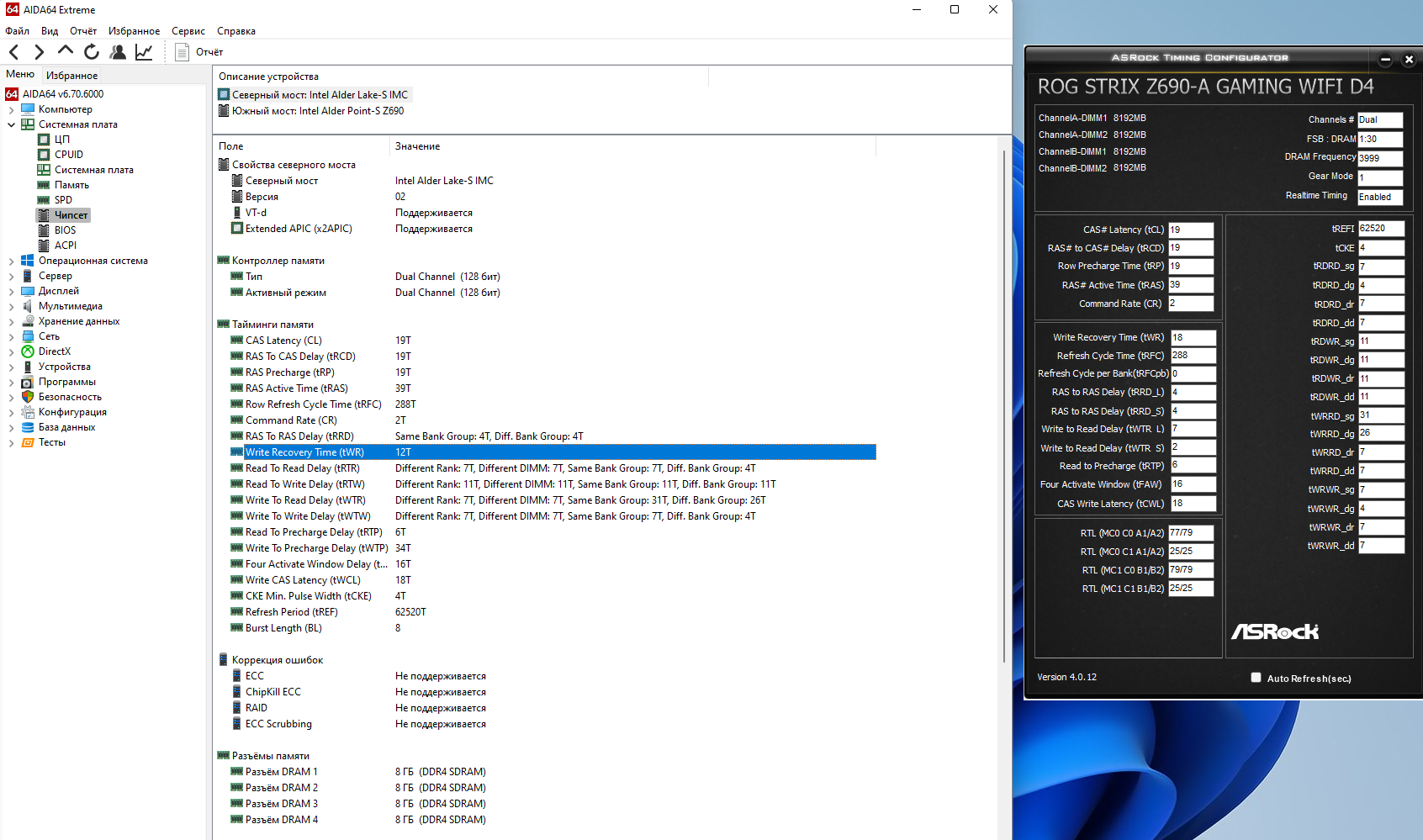Click the Up level arrow icon
Viewport: 1423px width, 840px height.
tap(65, 51)
